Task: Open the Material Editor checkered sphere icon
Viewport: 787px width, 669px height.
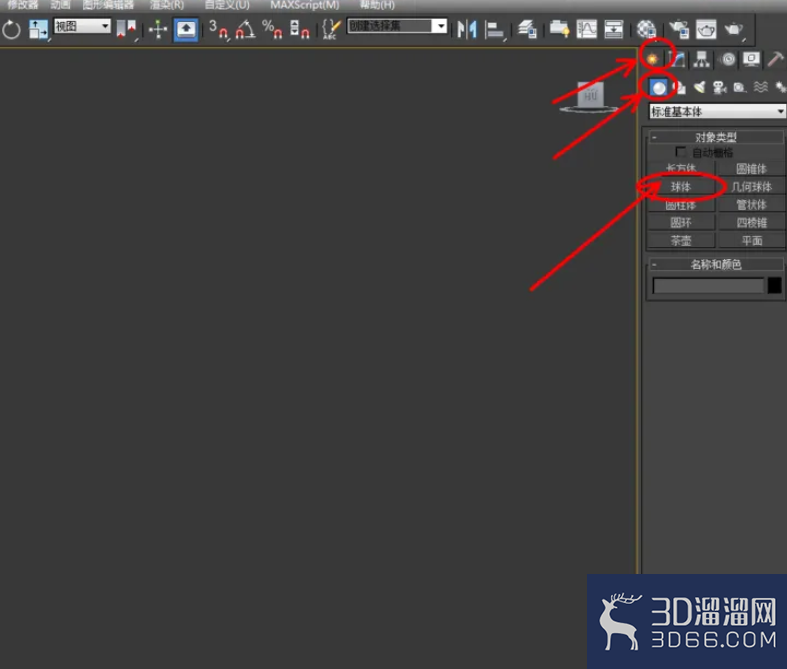Action: click(646, 29)
